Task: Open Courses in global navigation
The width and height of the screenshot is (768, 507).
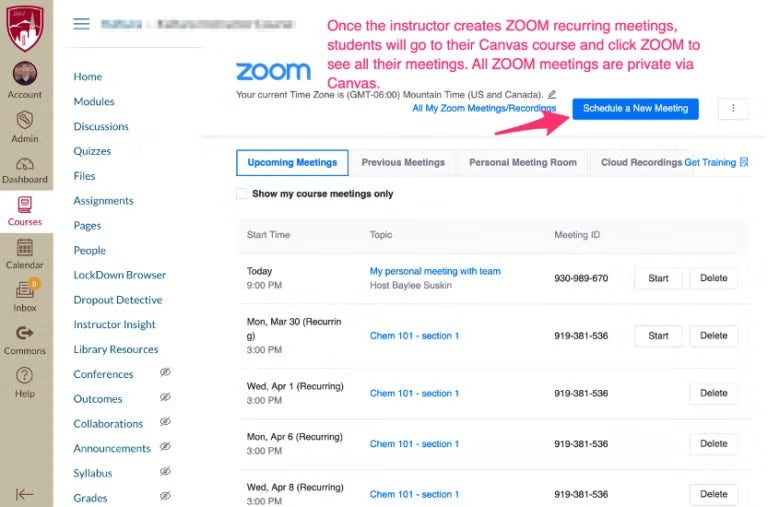Action: tap(24, 211)
